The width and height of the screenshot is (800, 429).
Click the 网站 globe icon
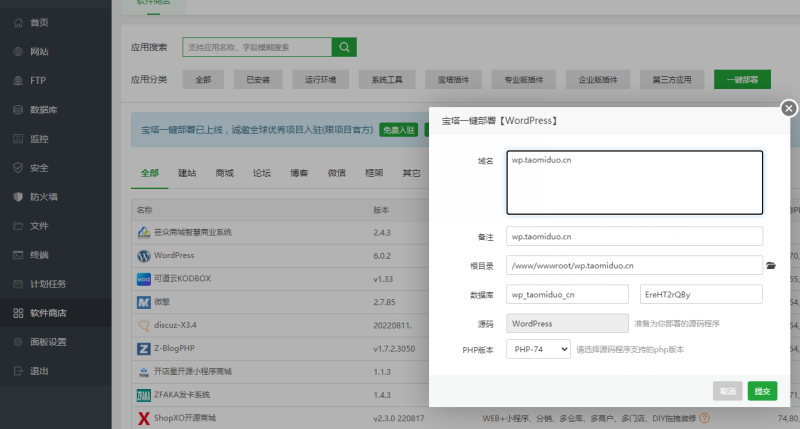(18, 52)
